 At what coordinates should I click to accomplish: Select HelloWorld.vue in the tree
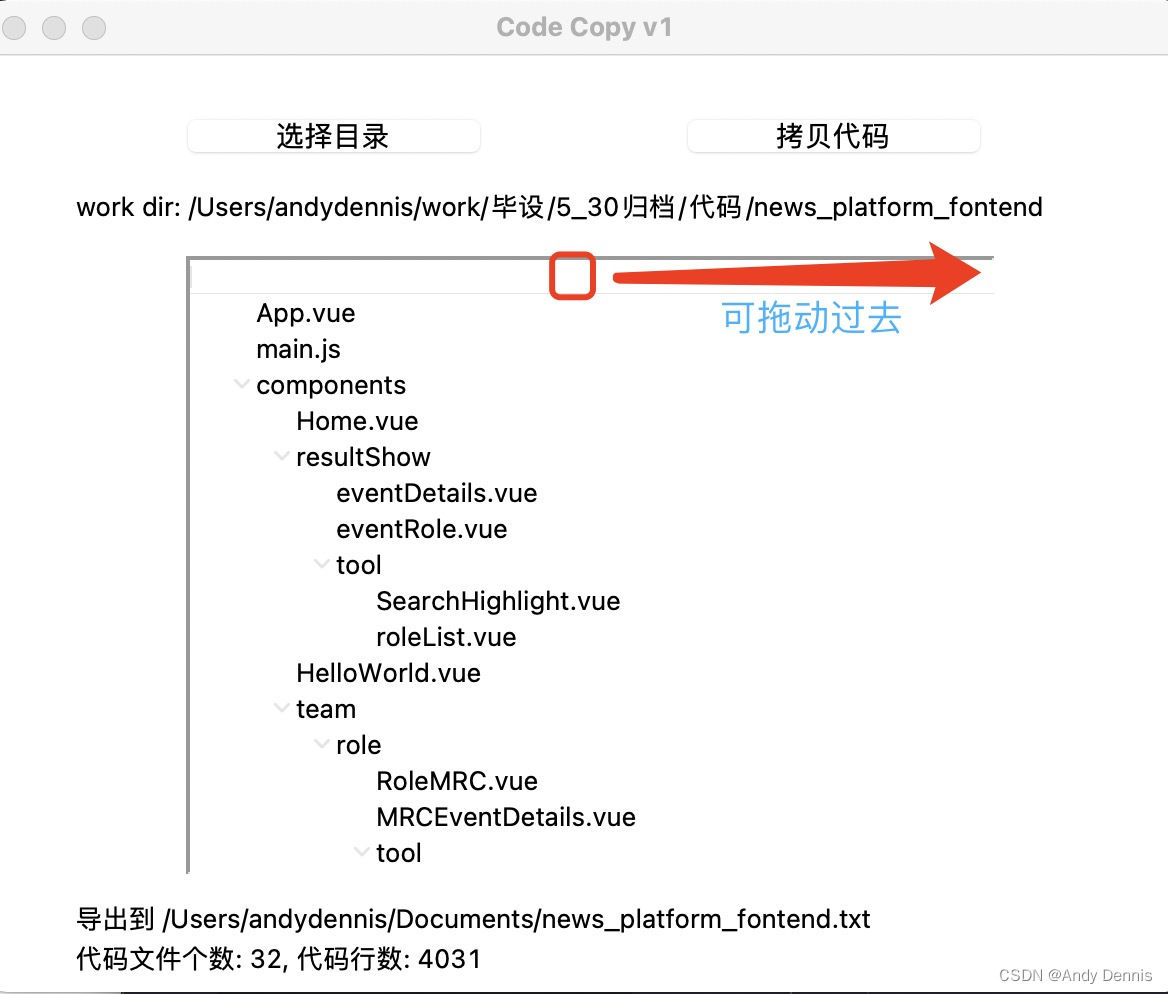tap(388, 673)
